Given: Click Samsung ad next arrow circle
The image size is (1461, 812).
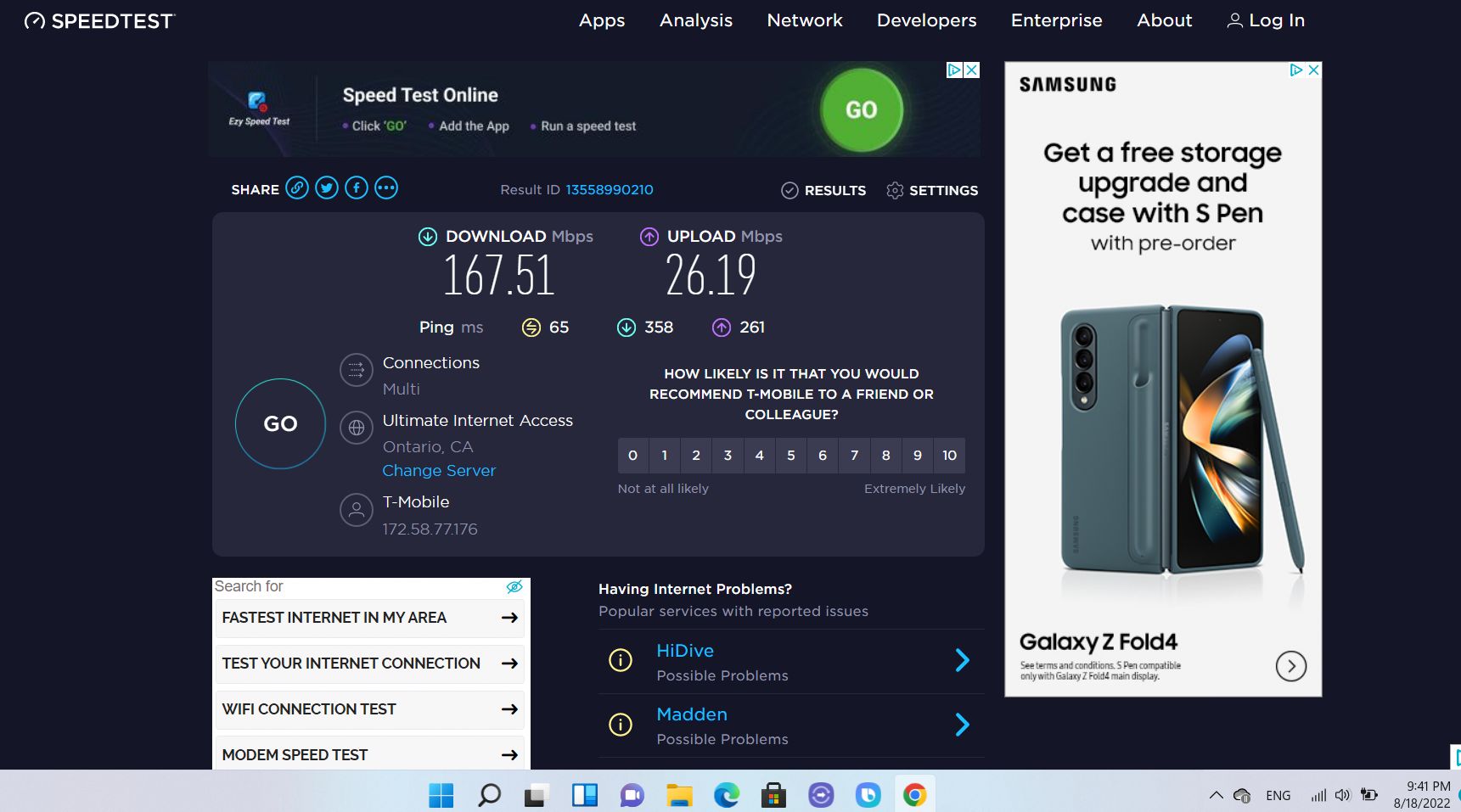Looking at the screenshot, I should [x=1291, y=666].
